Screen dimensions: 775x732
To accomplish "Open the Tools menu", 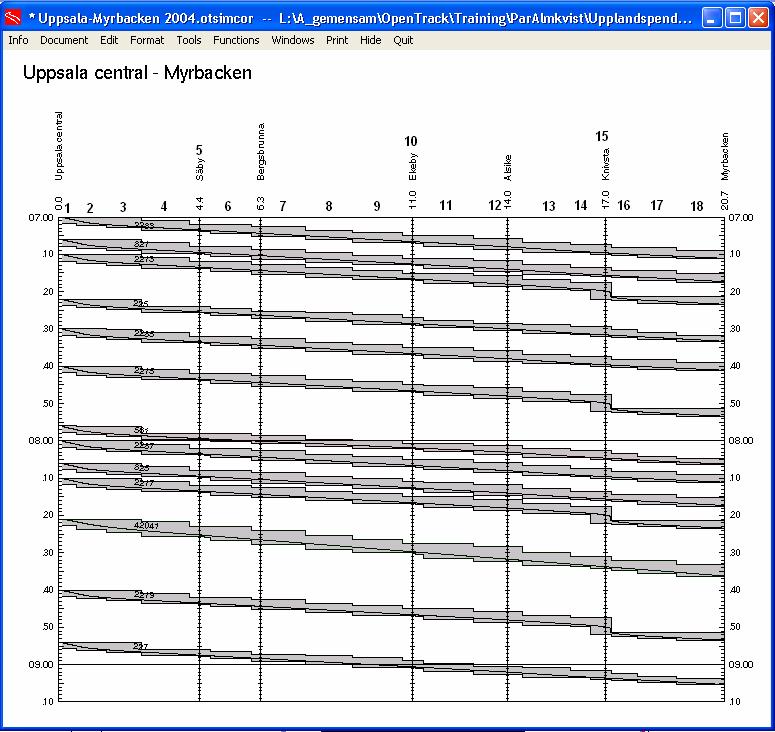I will point(189,40).
